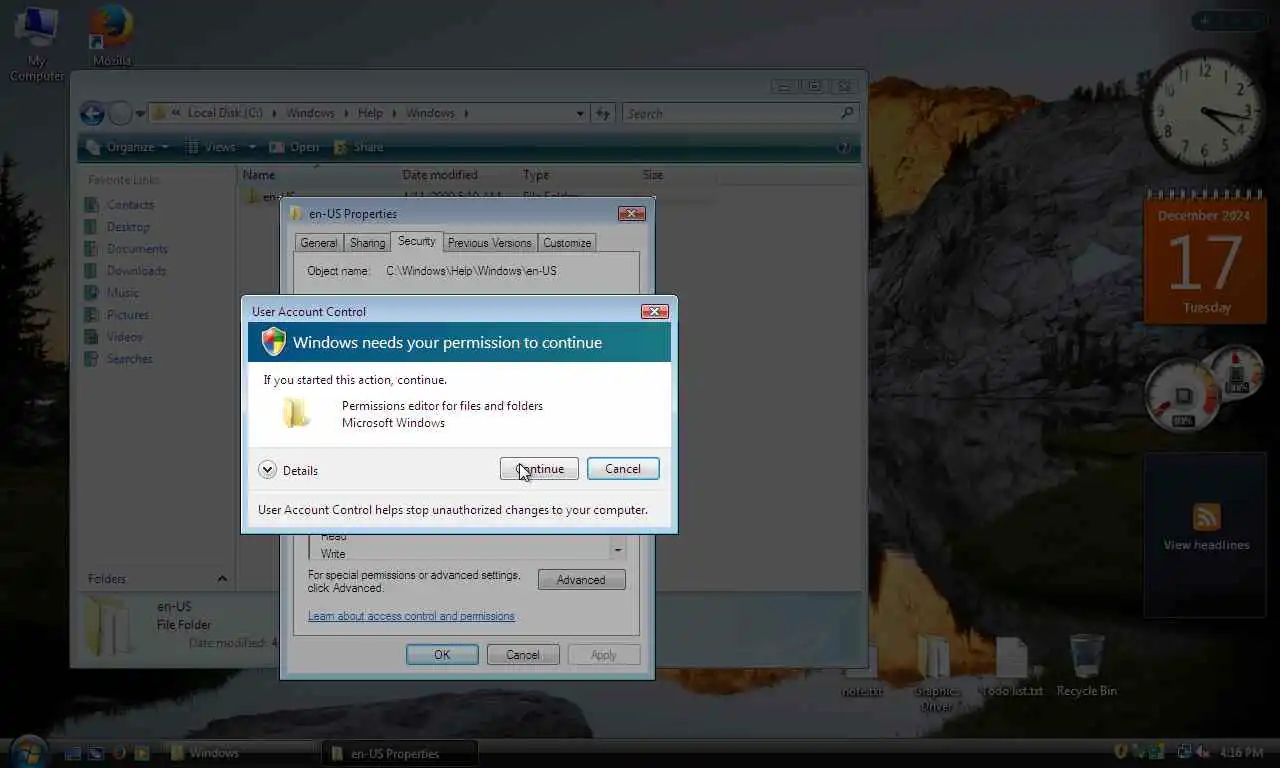Click the Todo list.txt desktop file

[x=1010, y=668]
